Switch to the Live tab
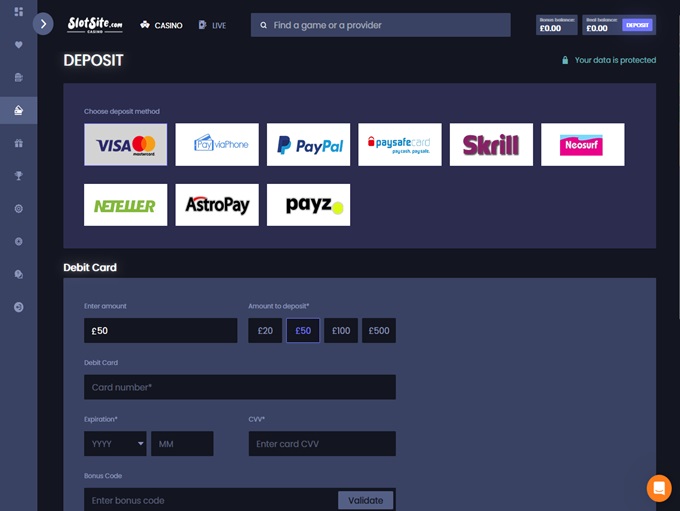 (x=213, y=25)
